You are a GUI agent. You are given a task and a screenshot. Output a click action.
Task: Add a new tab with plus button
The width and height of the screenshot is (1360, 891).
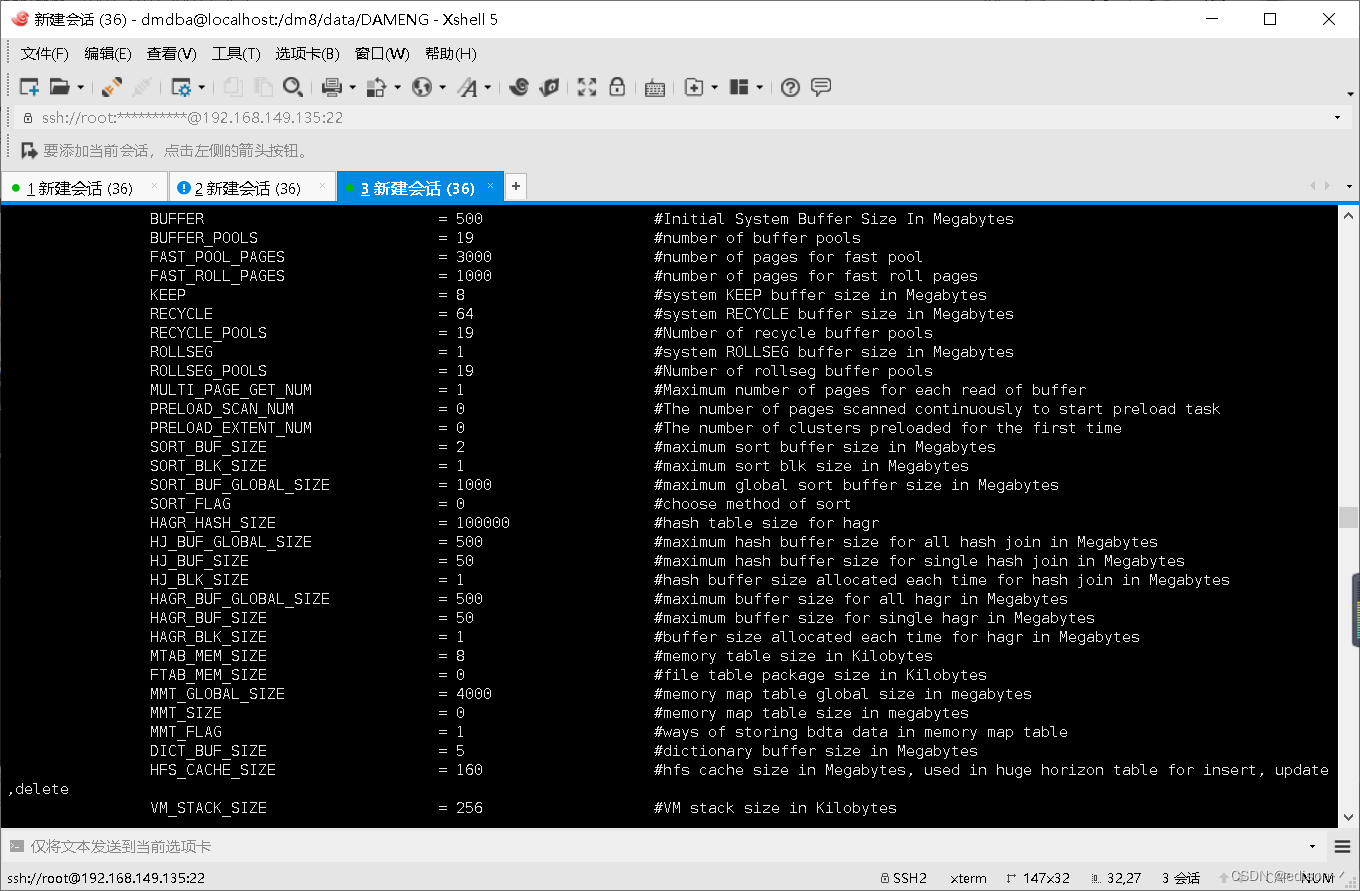(x=516, y=186)
